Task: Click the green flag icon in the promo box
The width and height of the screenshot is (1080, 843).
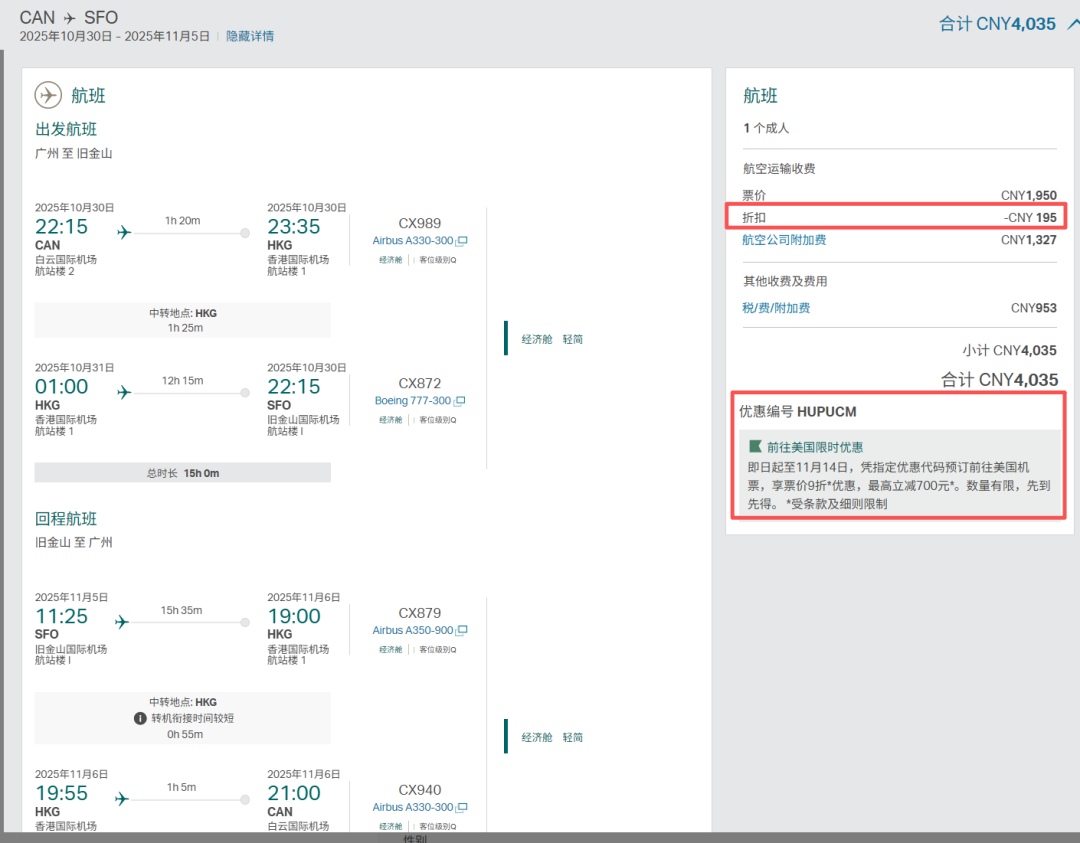Action: click(755, 447)
